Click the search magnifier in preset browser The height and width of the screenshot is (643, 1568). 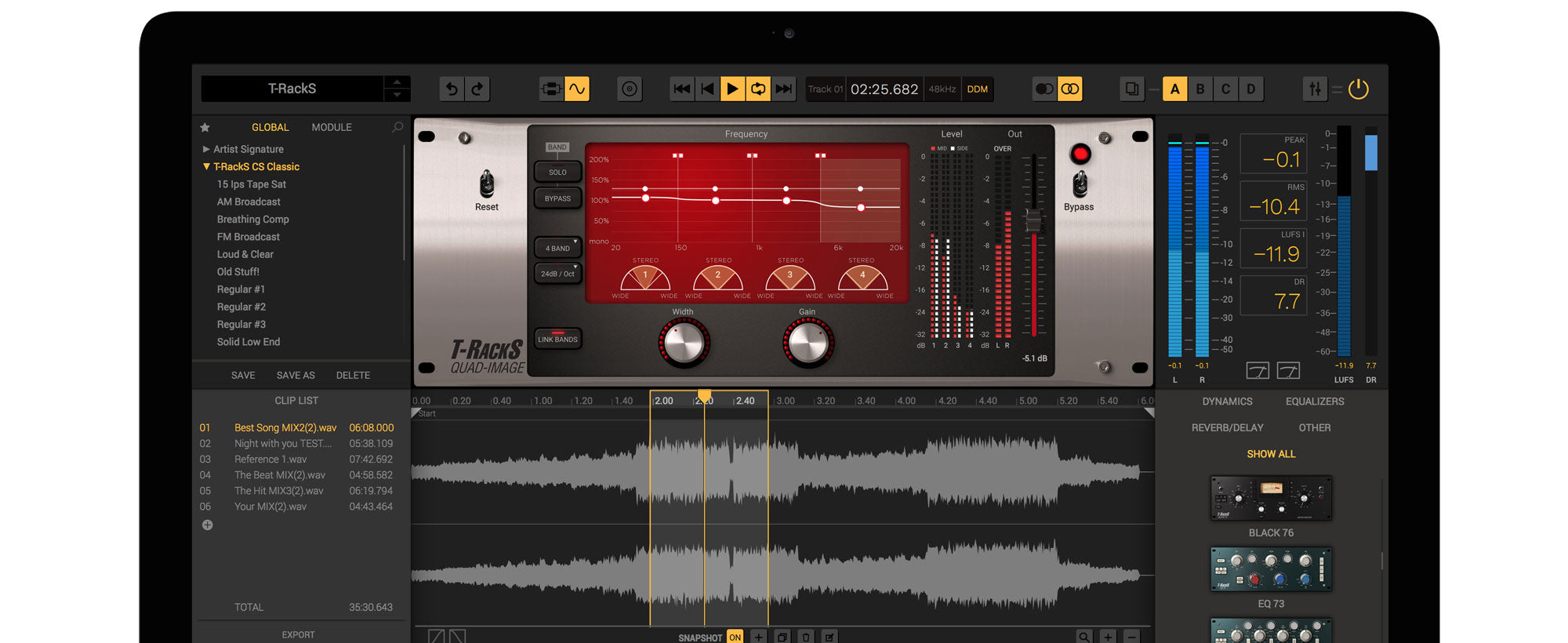point(397,127)
